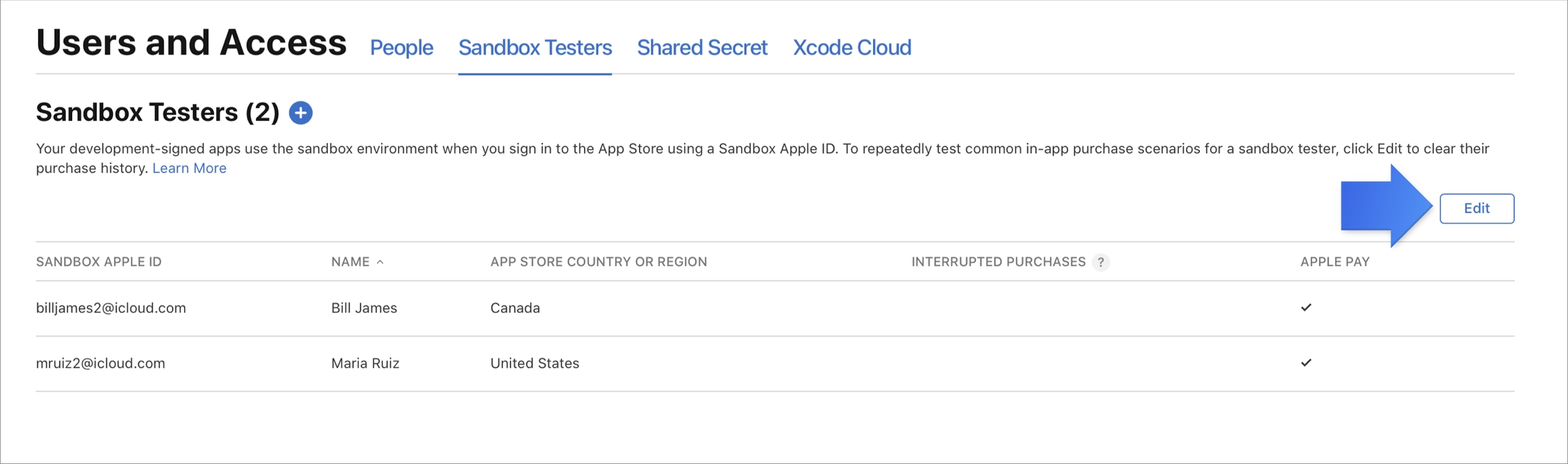
Task: Click the Canada region cell
Action: (x=514, y=308)
